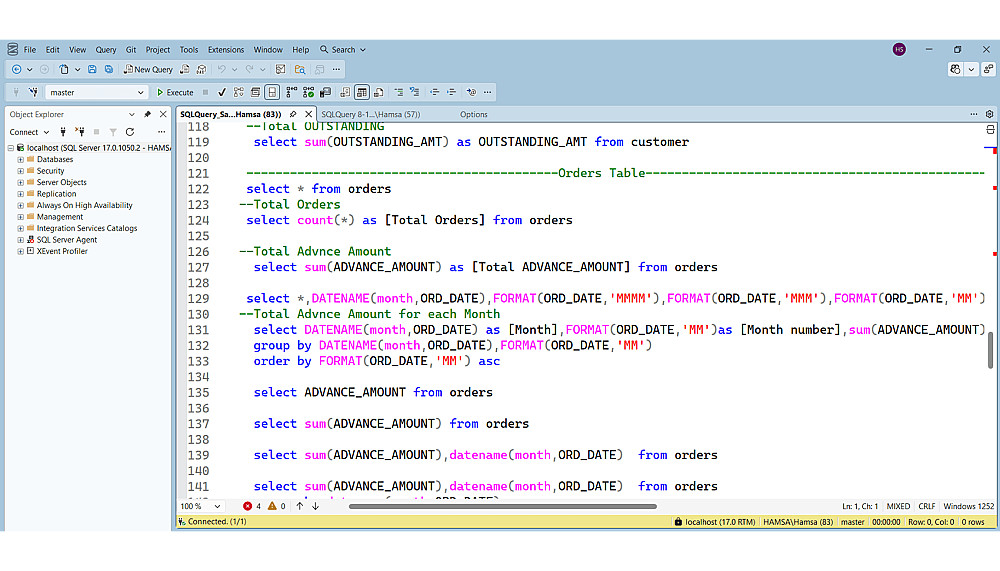Toggle Include Actual Execution Plan
The image size is (1000, 571).
point(291,93)
